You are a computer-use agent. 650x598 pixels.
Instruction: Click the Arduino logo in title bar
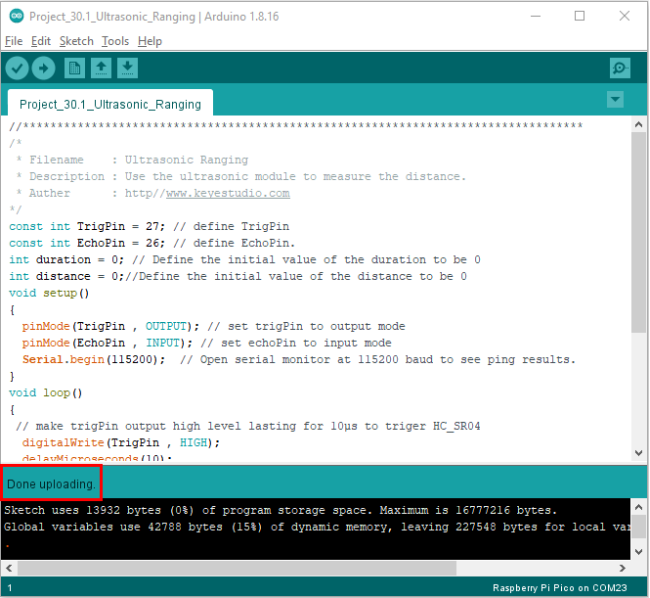click(17, 16)
